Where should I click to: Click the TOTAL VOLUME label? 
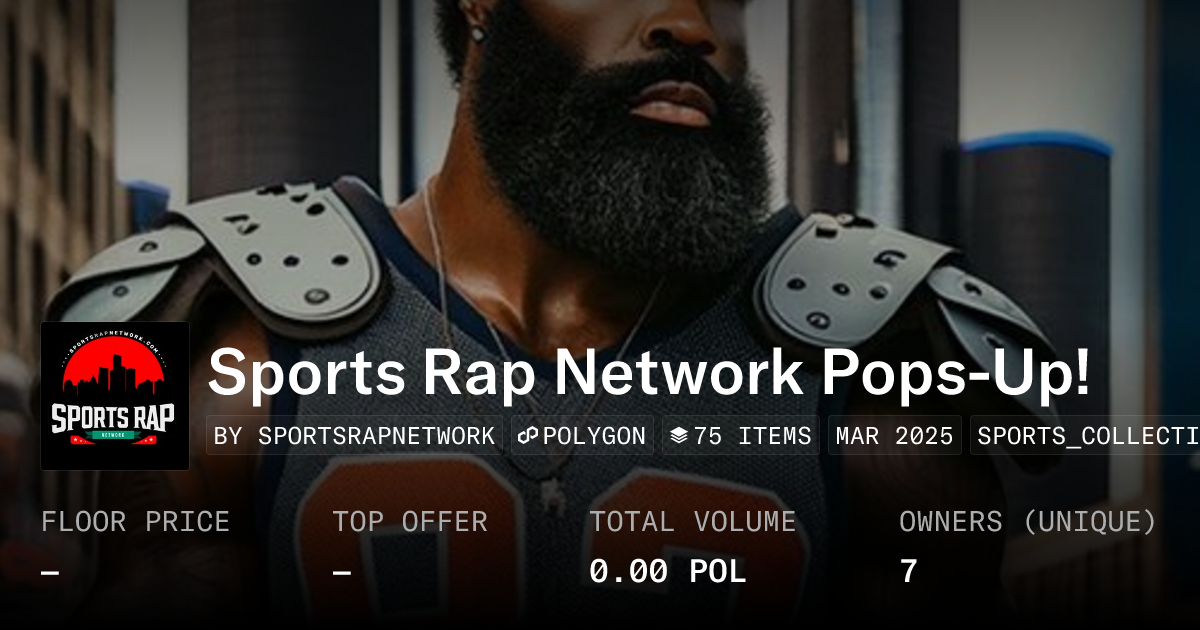pyautogui.click(x=692, y=522)
